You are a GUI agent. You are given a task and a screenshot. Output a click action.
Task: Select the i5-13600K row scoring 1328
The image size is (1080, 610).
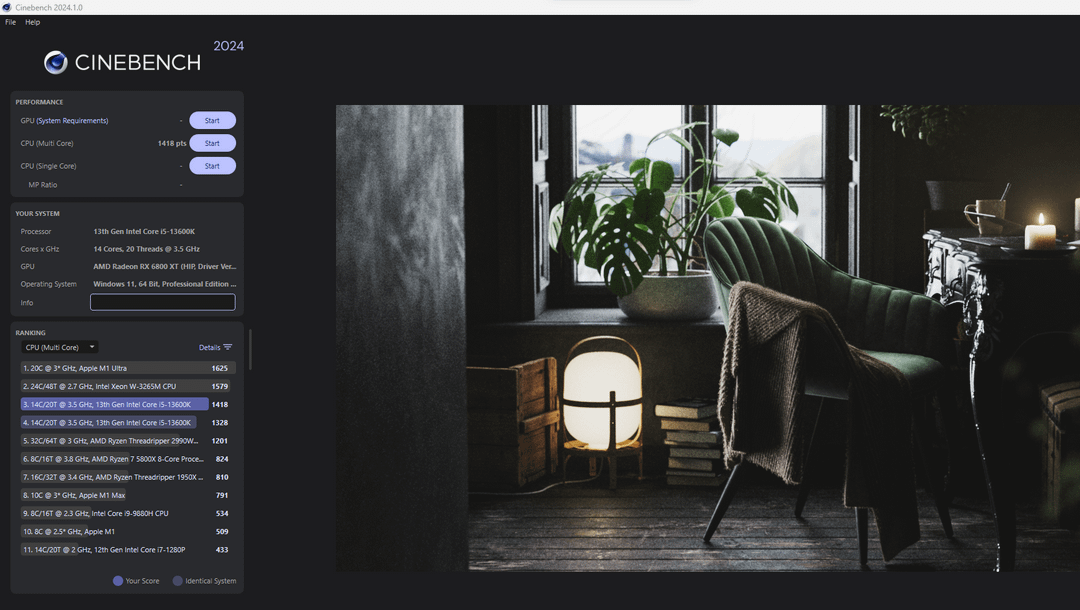coord(128,423)
